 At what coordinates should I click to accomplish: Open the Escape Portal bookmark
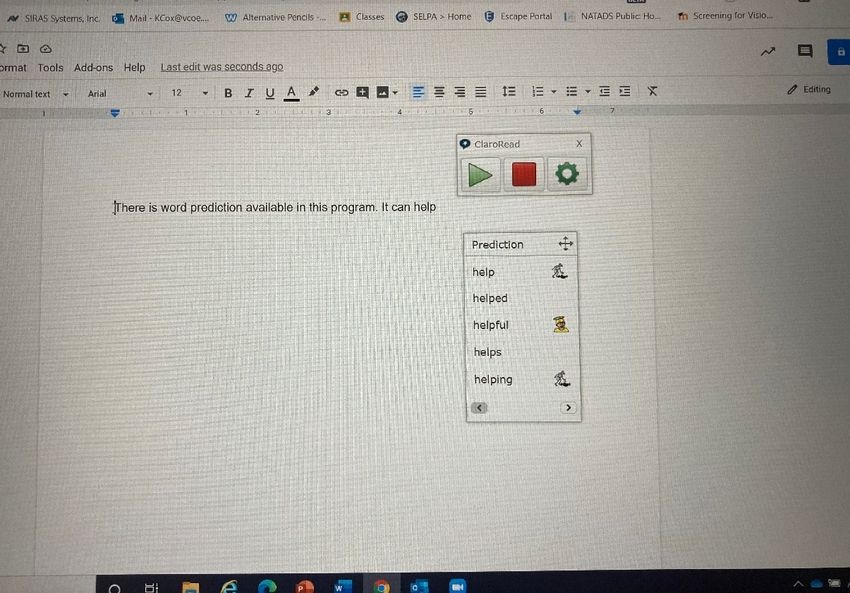pos(518,16)
